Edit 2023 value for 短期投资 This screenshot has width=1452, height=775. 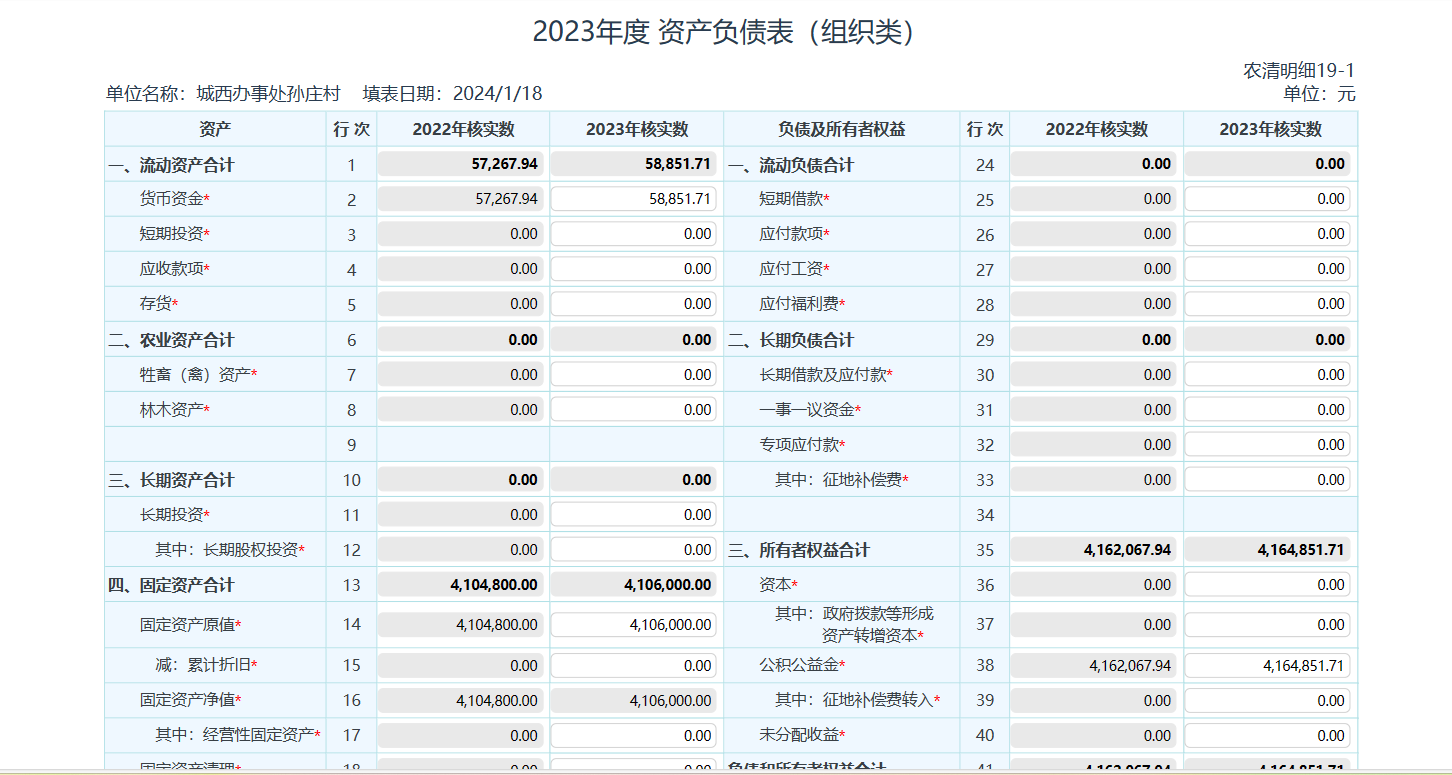coord(633,234)
